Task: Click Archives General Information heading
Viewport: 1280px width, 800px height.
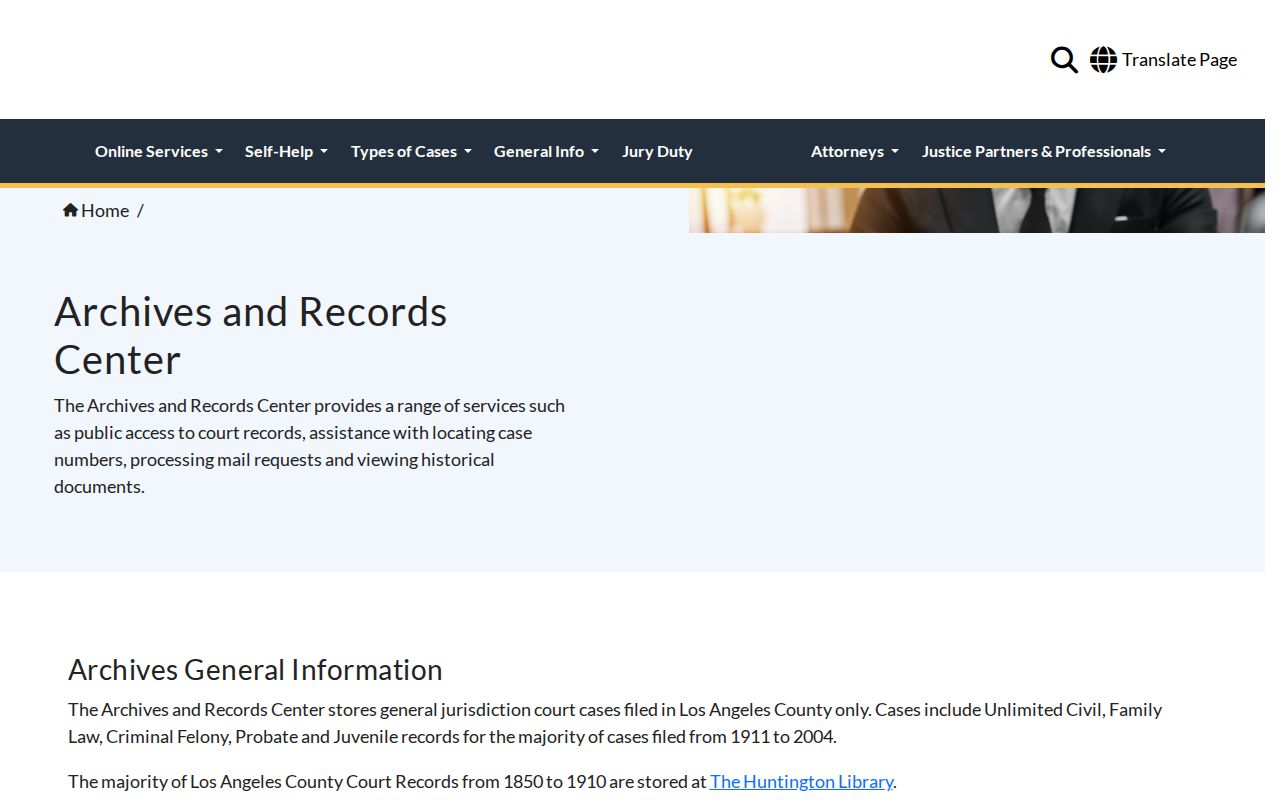Action: (x=255, y=670)
